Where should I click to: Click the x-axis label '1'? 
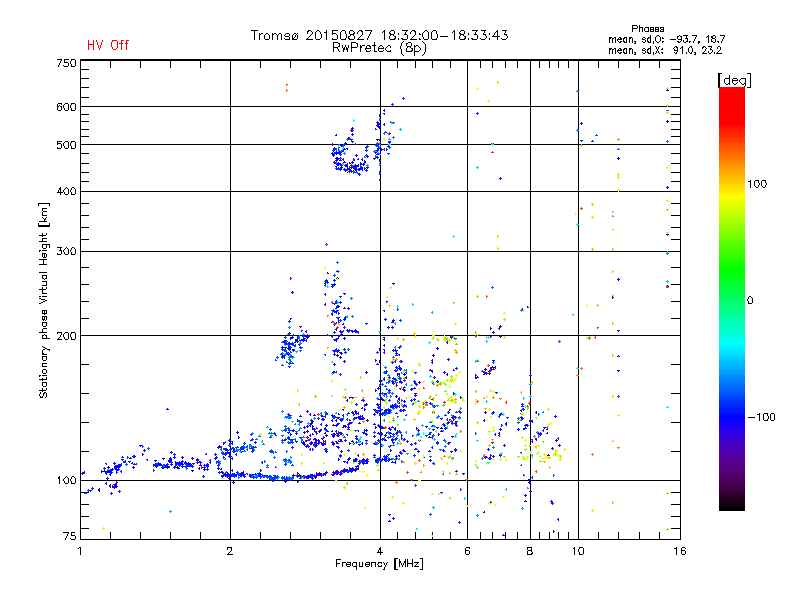click(x=80, y=551)
